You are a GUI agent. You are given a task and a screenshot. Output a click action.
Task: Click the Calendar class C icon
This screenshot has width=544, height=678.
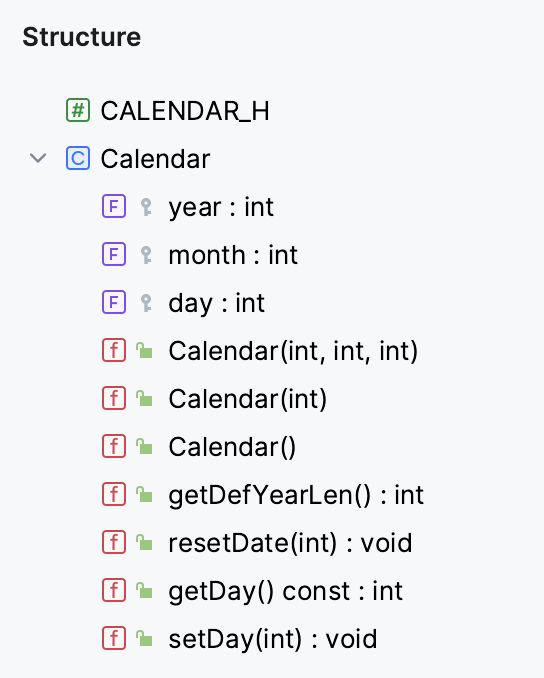point(78,158)
